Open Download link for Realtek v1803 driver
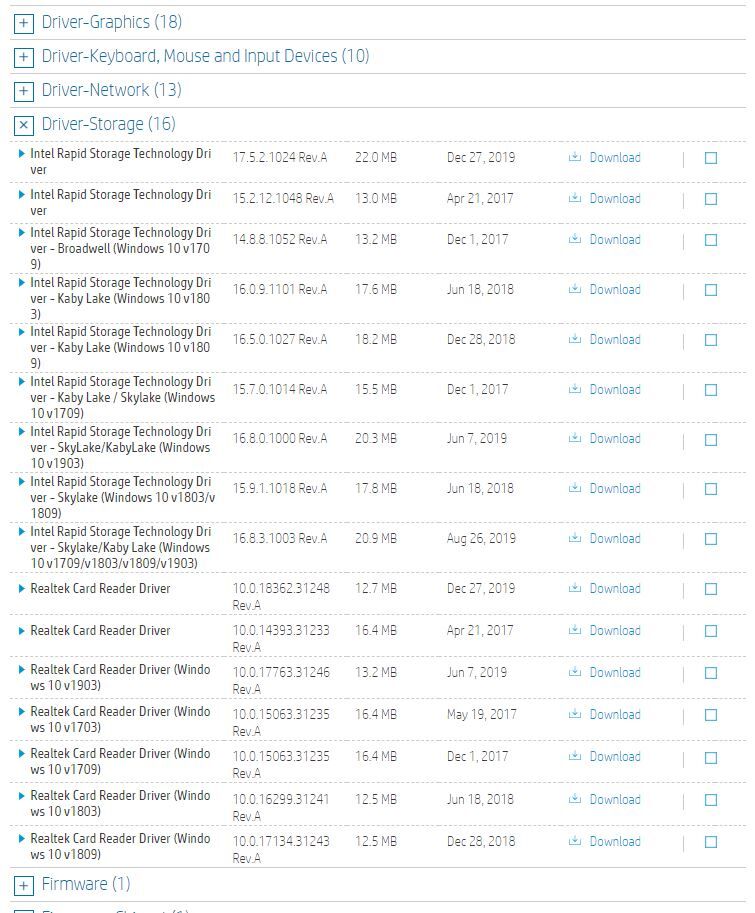Viewport: 755px width, 913px height. click(615, 799)
